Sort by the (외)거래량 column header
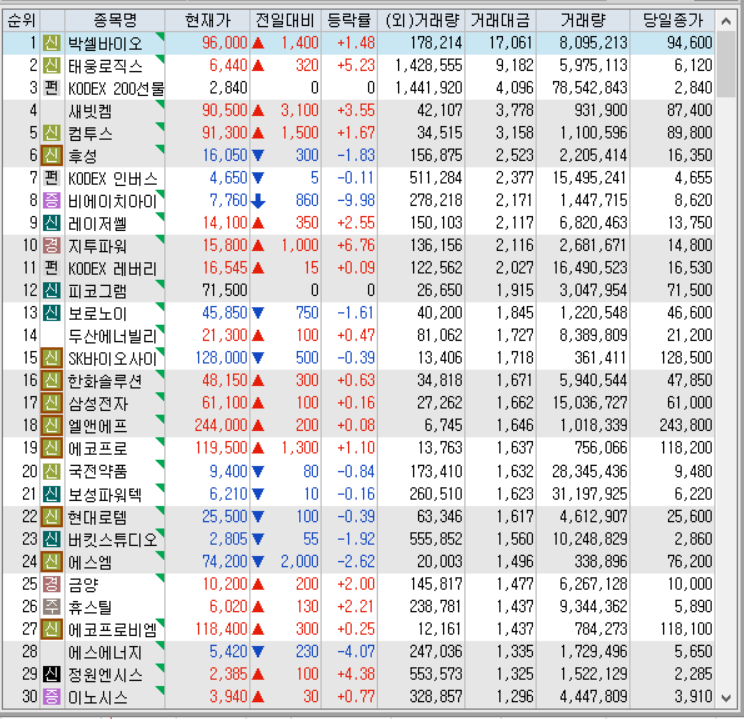Viewport: 744px width, 719px height. [421, 20]
